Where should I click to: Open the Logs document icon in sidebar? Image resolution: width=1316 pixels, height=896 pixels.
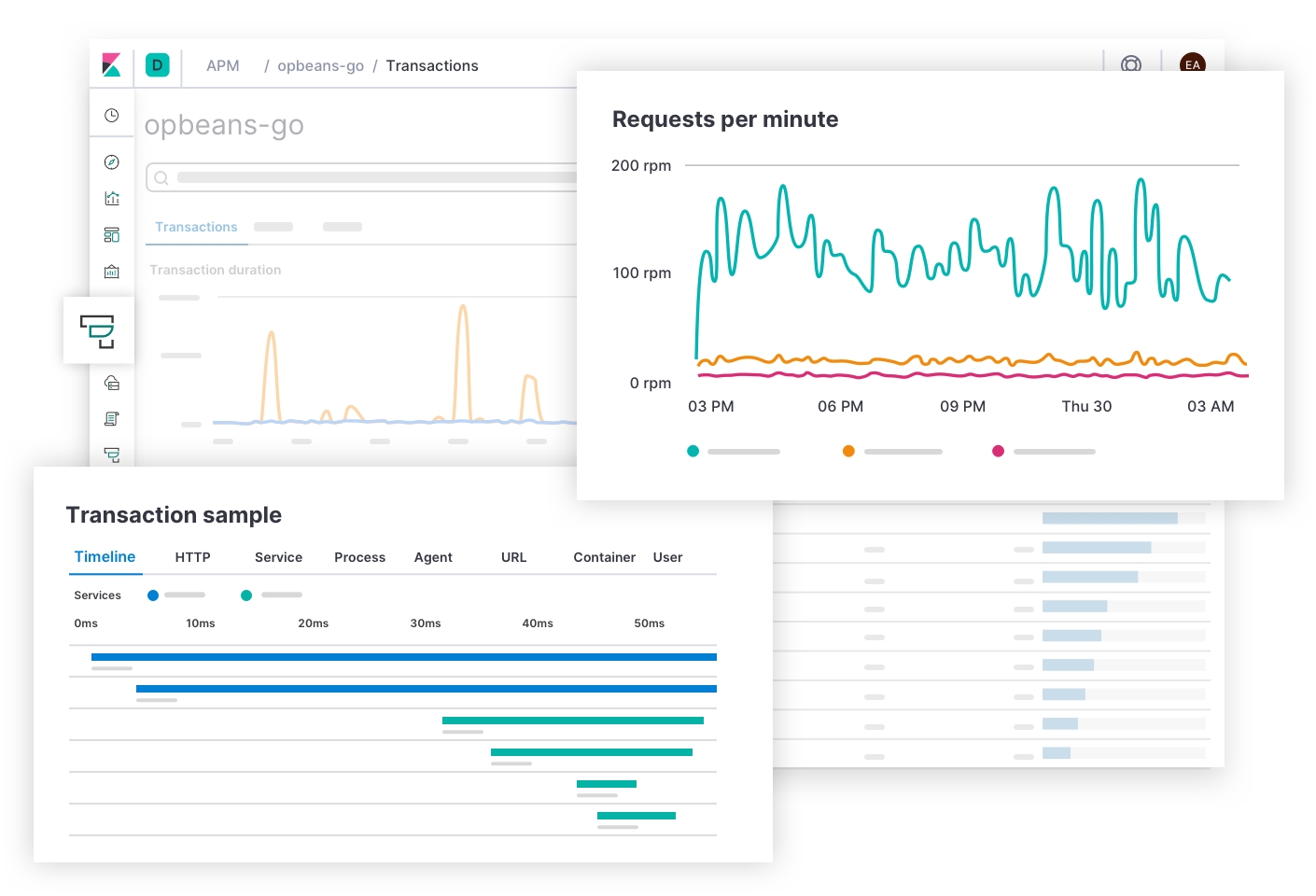[112, 419]
